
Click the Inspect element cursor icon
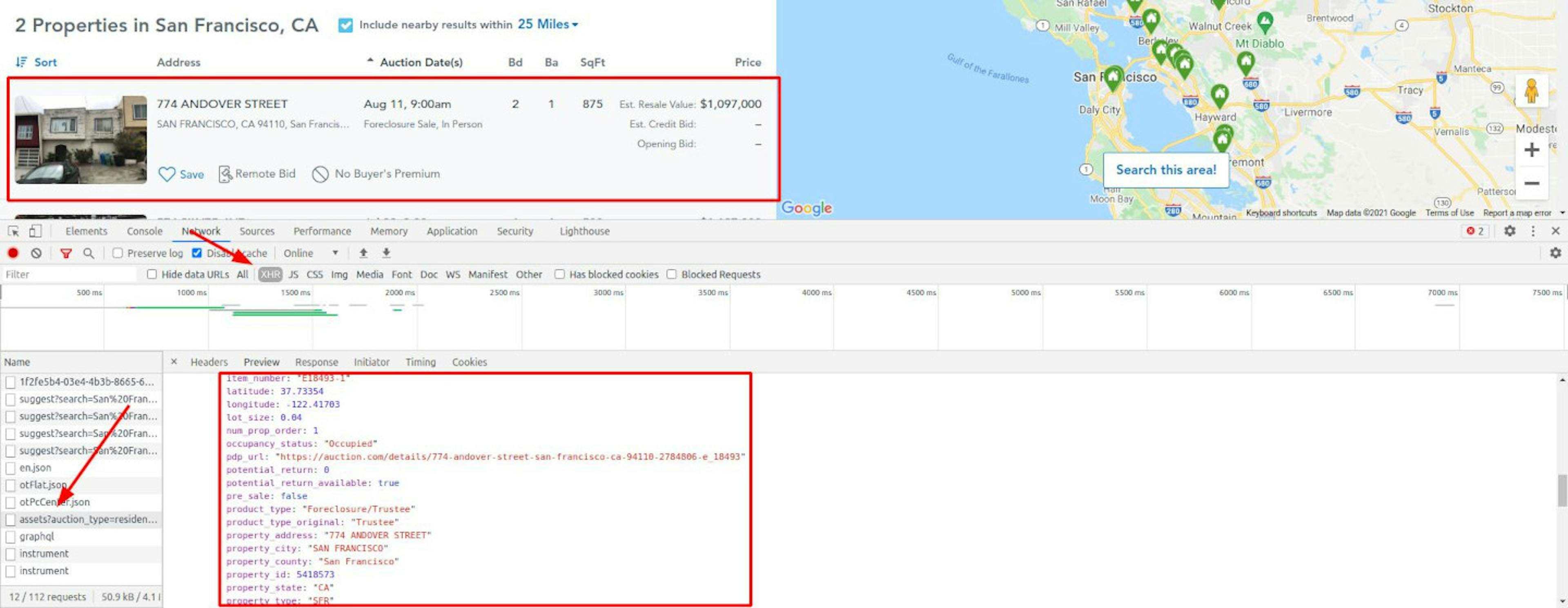click(x=14, y=231)
